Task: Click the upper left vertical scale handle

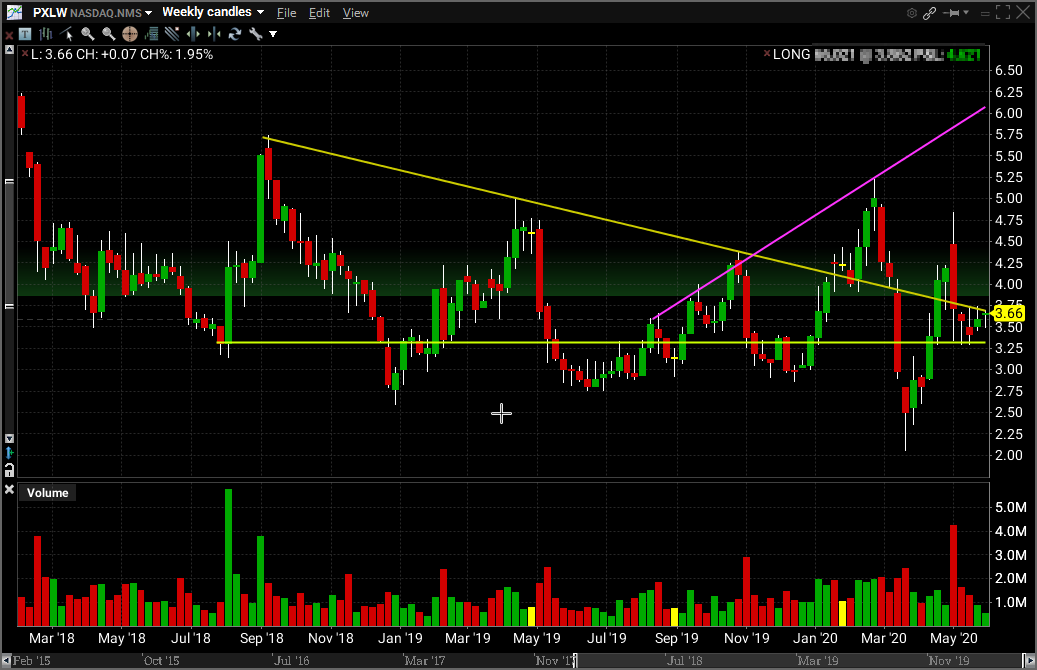Action: (x=9, y=182)
